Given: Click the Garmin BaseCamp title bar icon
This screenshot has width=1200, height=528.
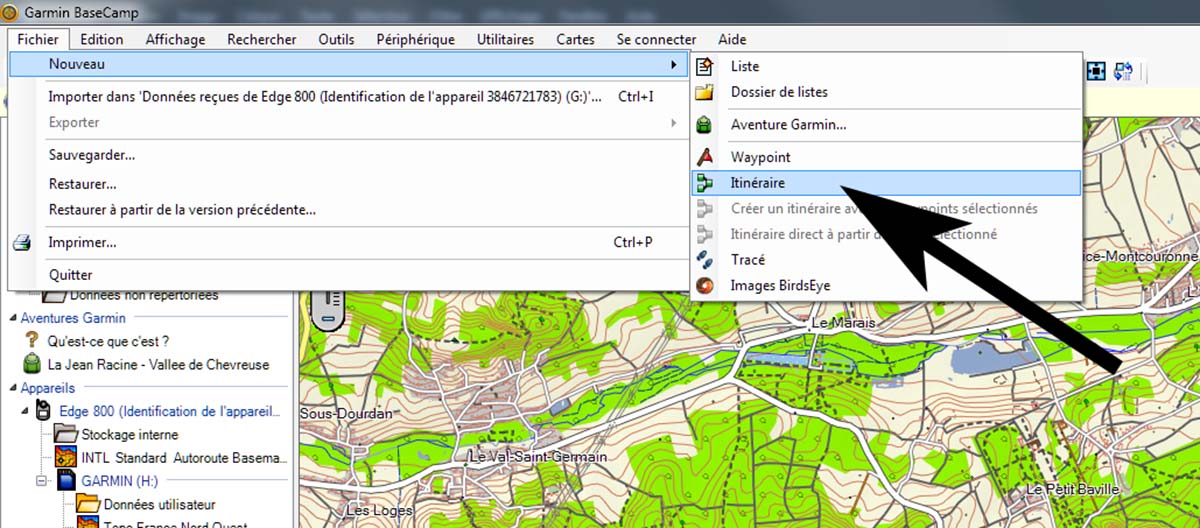Looking at the screenshot, I should (10, 12).
